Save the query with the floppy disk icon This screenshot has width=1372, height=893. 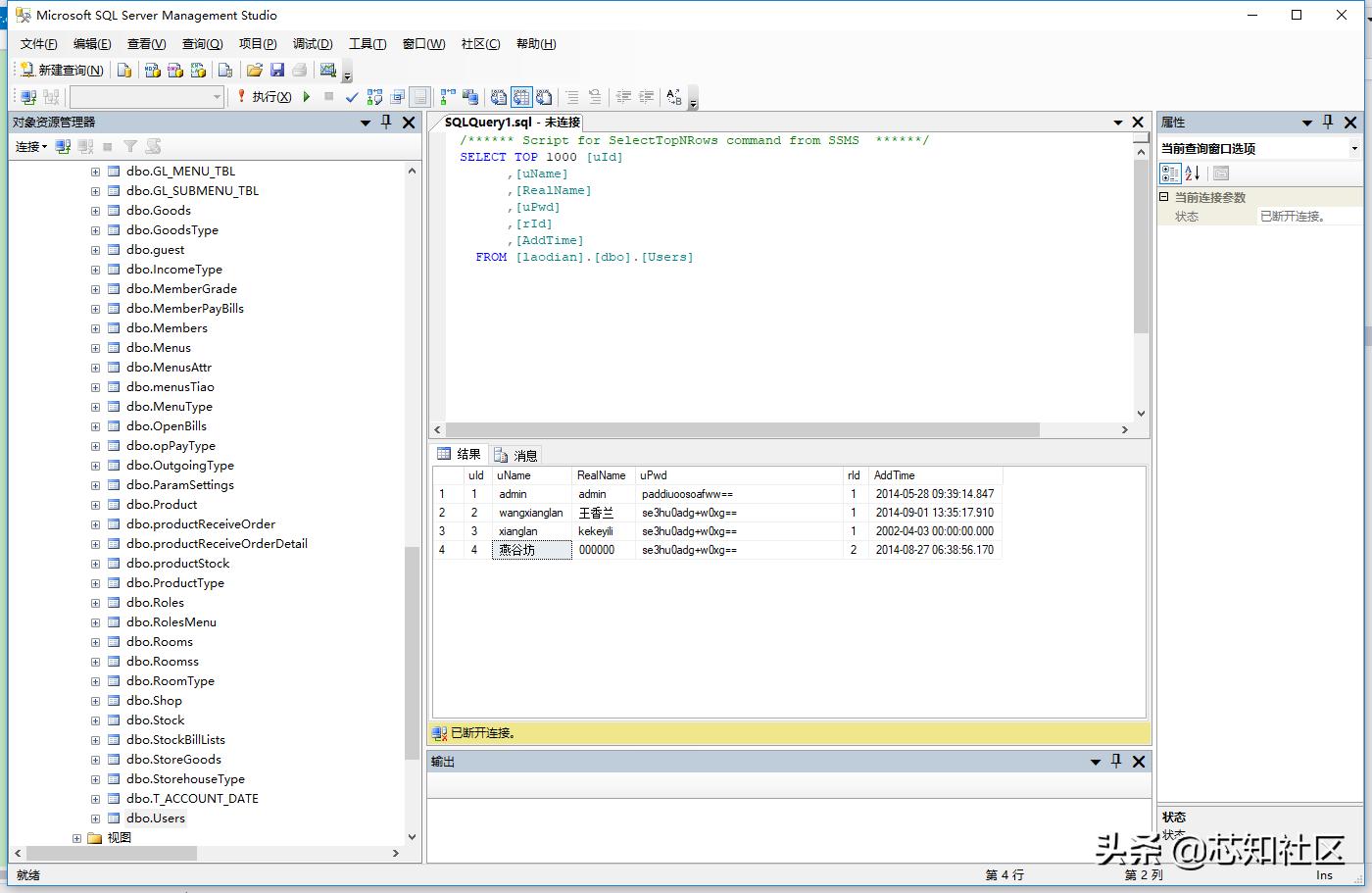coord(277,70)
